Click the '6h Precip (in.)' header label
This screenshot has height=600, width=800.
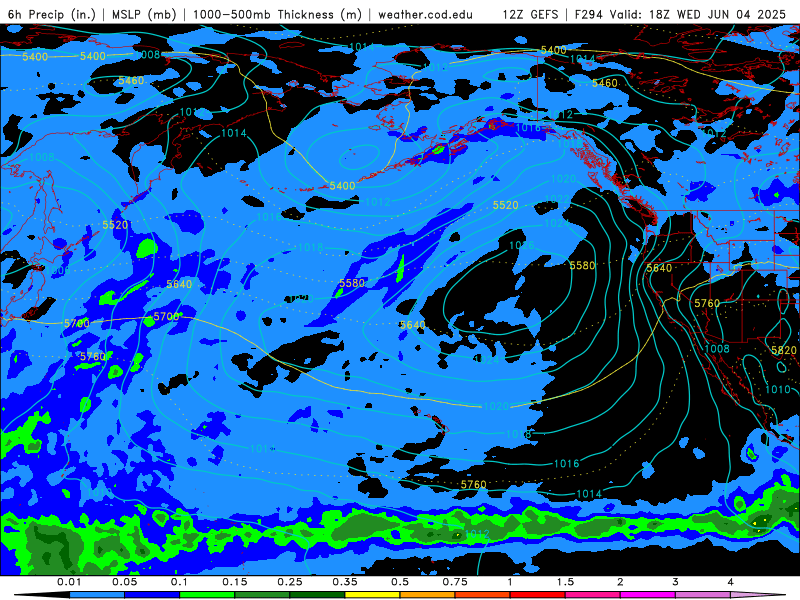coord(52,14)
